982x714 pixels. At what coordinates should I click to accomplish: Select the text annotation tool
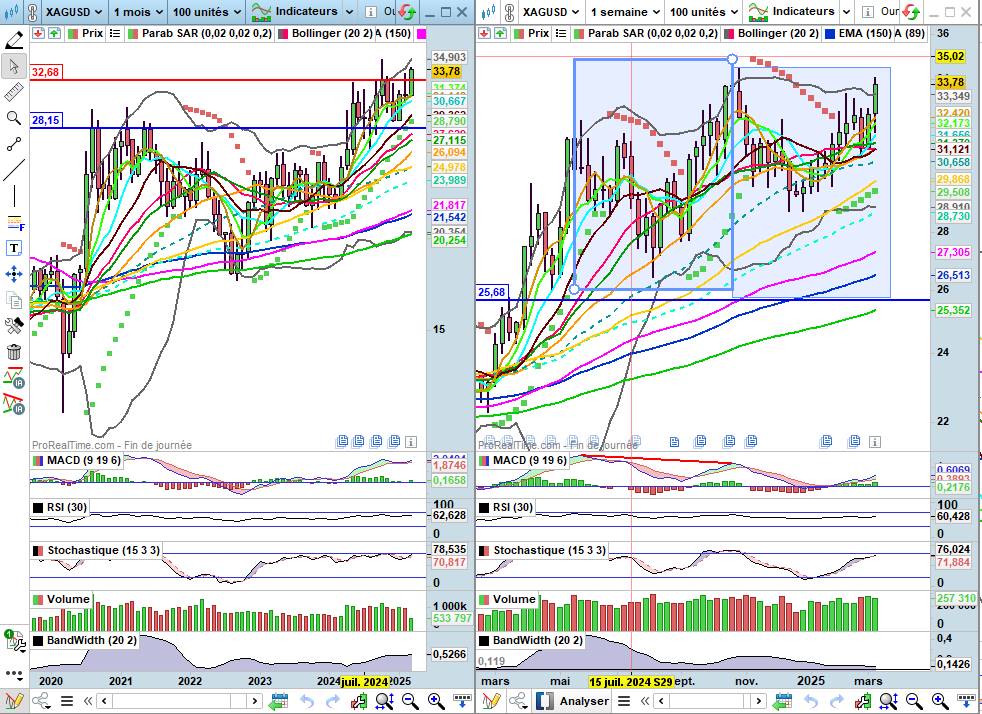(14, 249)
